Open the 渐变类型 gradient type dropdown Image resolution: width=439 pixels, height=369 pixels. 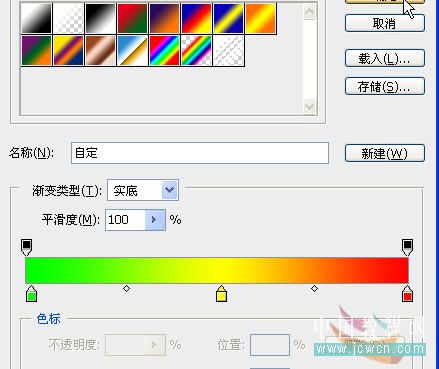[143, 190]
